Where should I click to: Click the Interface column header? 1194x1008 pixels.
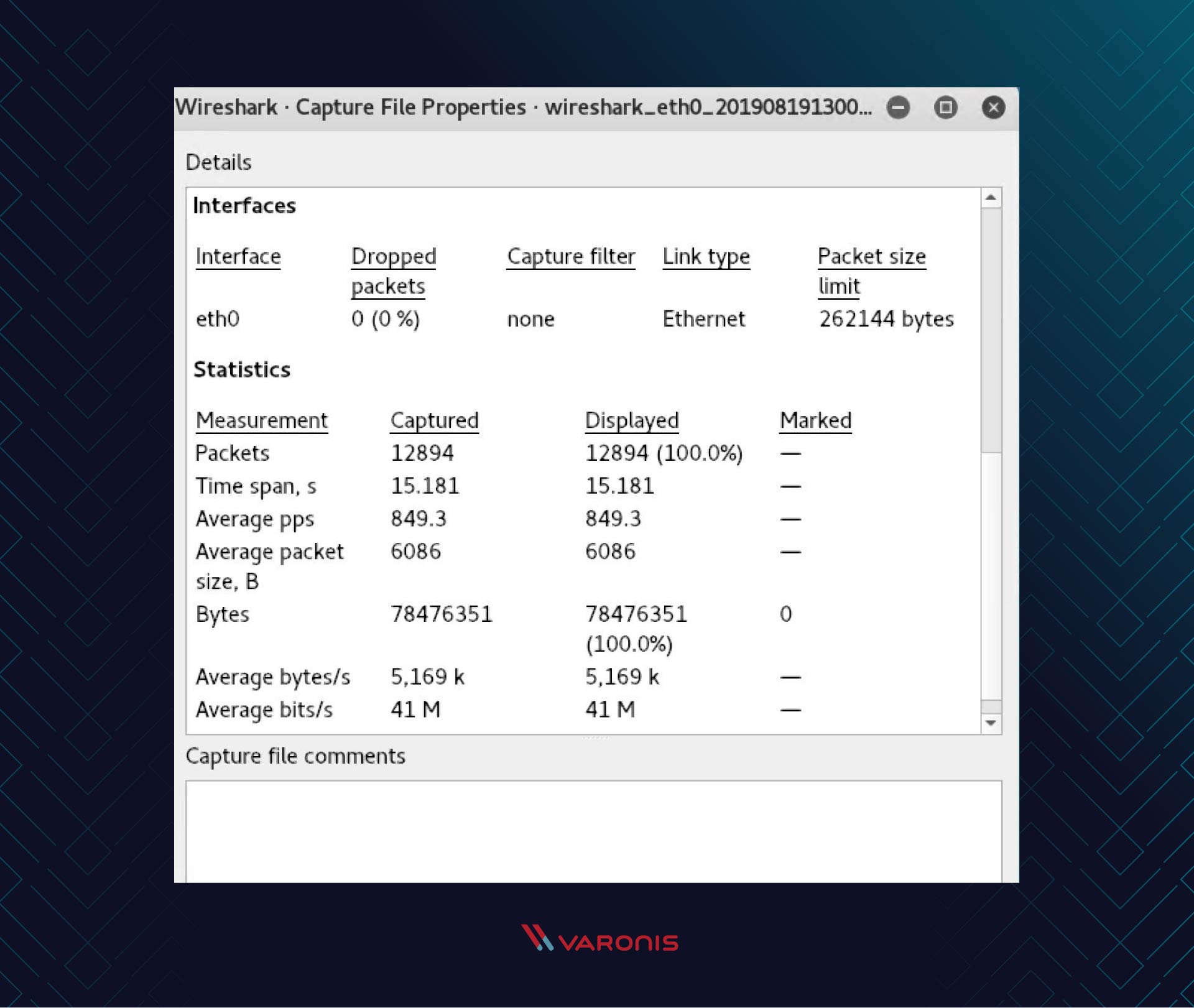238,257
